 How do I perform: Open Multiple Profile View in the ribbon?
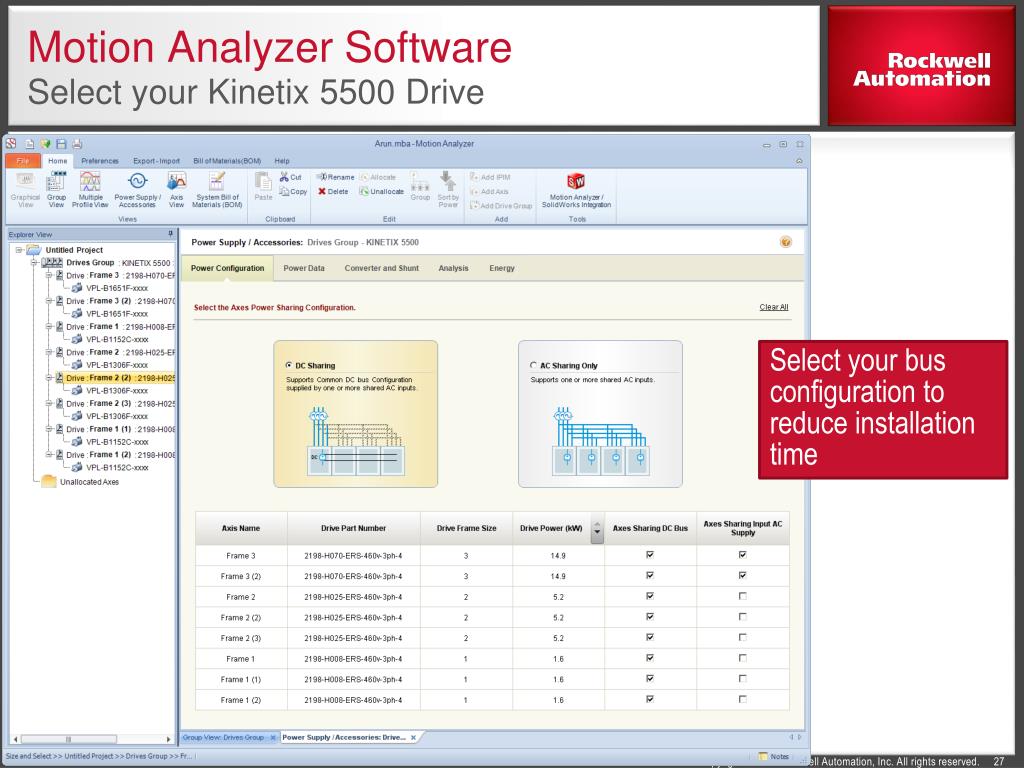coord(90,189)
